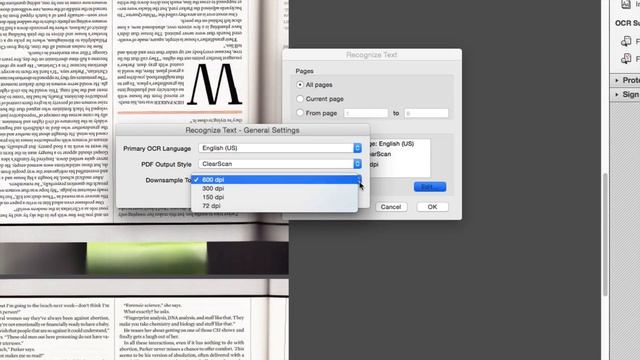This screenshot has height=360, width=640.
Task: Cancel the Recognize Text dialog
Action: 391,207
